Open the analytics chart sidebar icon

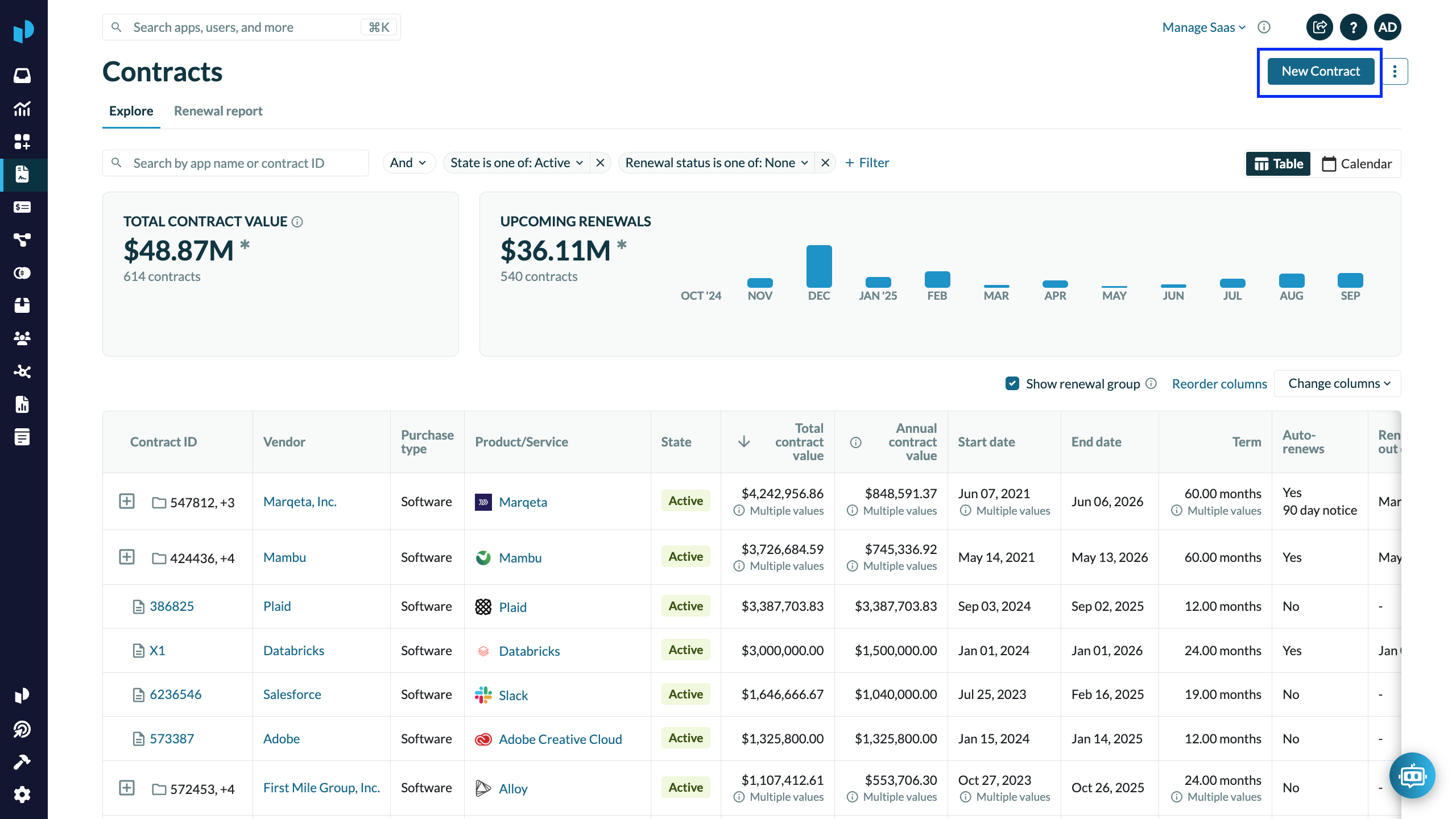point(22,108)
